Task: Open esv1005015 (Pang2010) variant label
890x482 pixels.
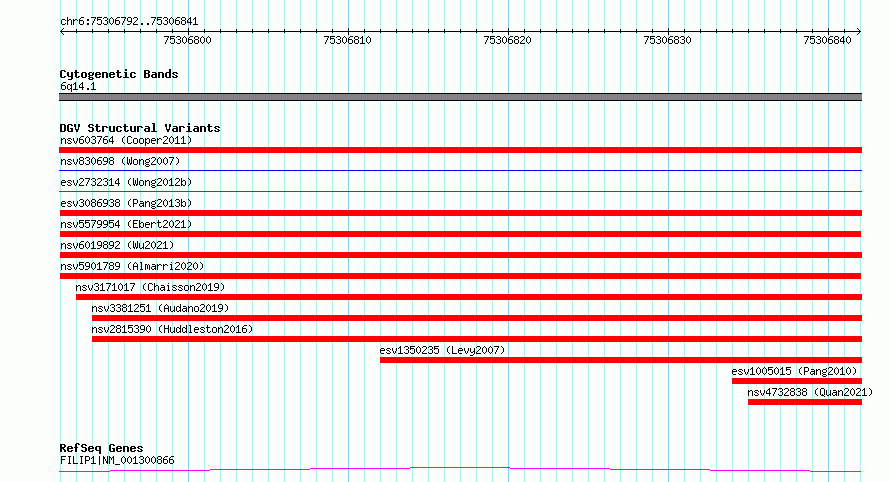Action: [x=794, y=371]
